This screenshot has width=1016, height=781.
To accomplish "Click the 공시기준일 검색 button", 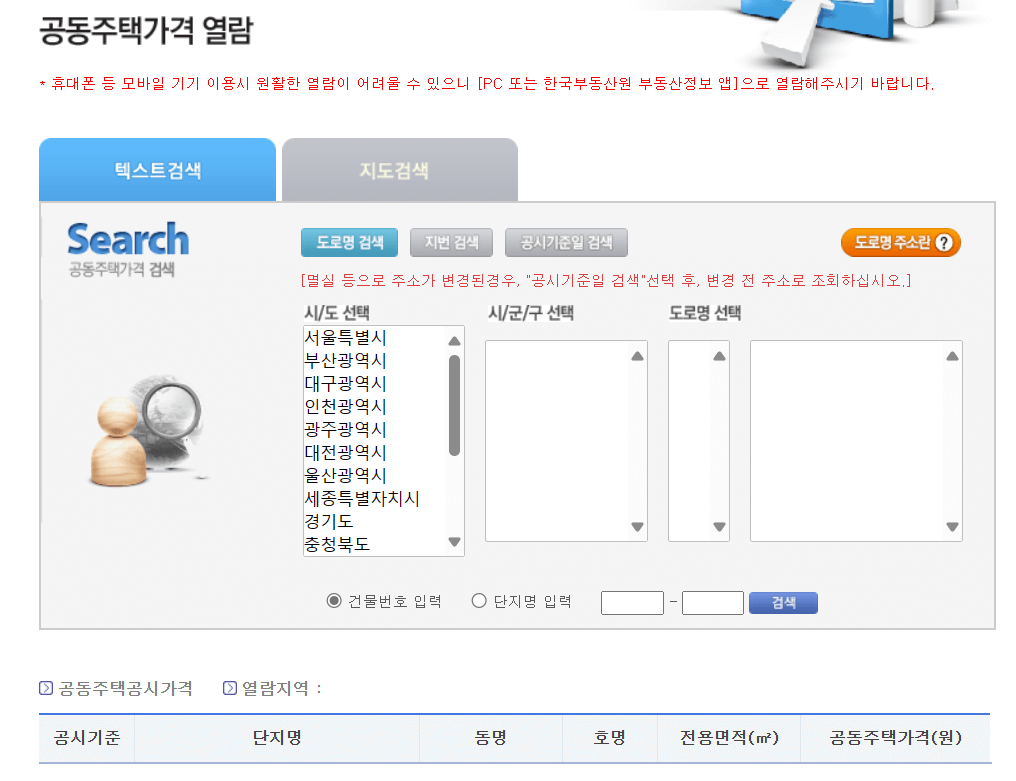I will pos(566,242).
